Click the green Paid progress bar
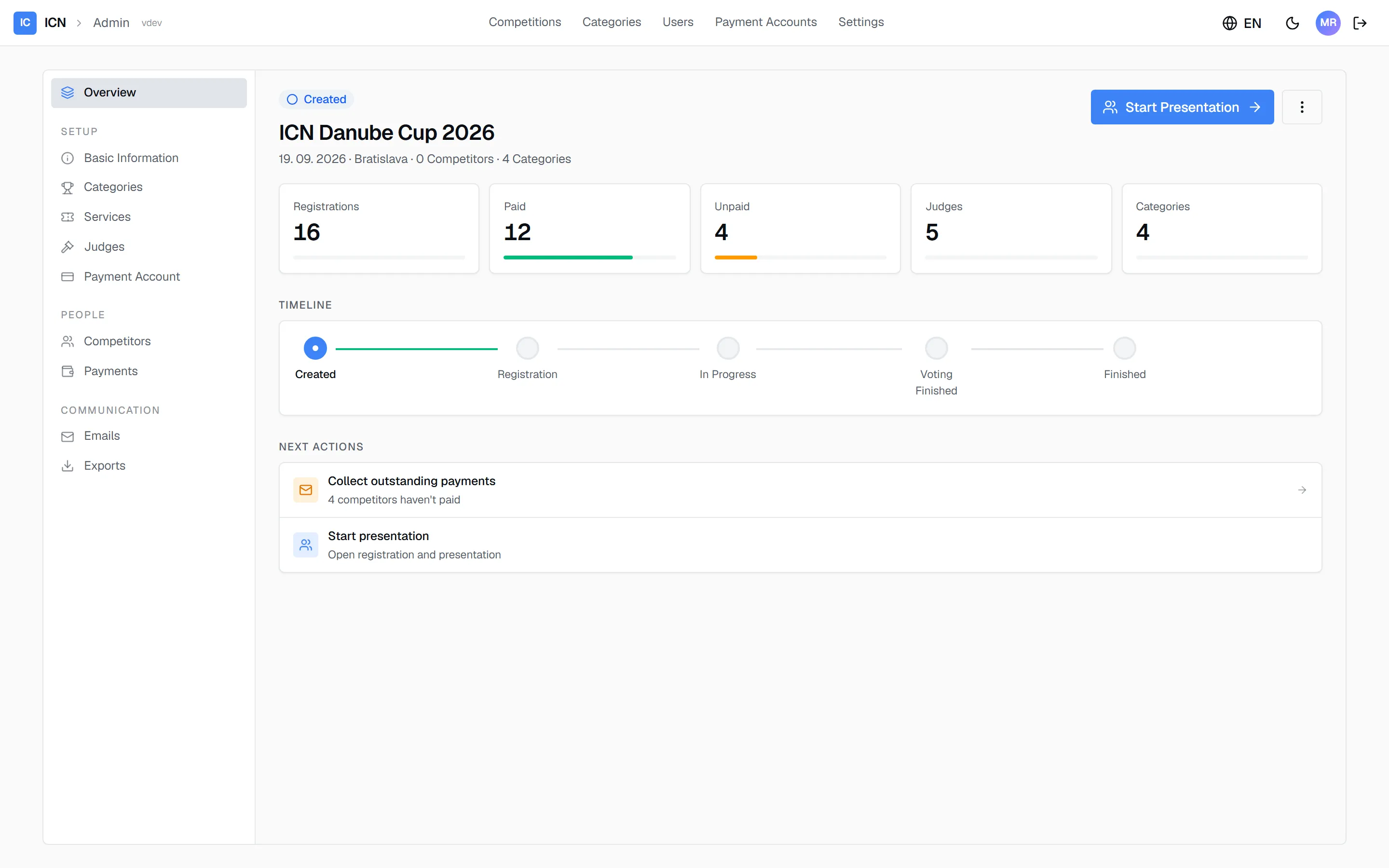This screenshot has height=868, width=1389. (568, 258)
